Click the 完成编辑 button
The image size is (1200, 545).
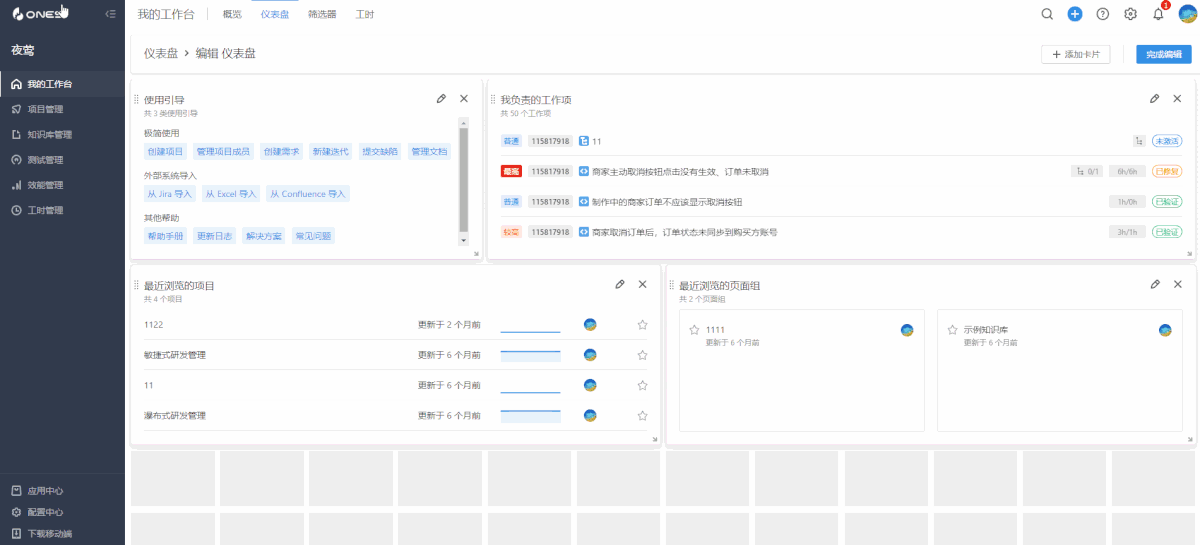point(1163,54)
